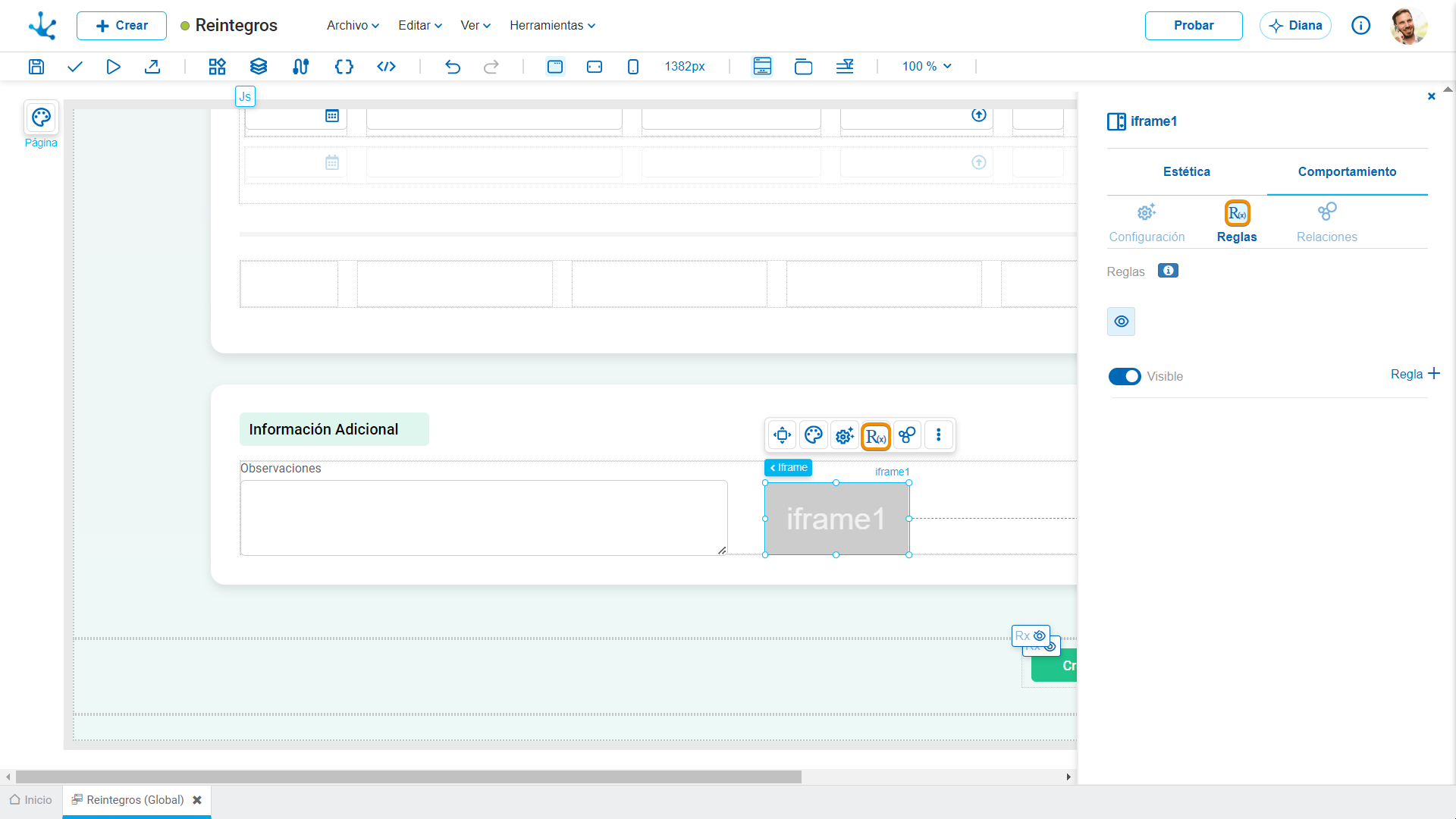Save the form with the diskette icon
1456x819 pixels.
[x=36, y=67]
